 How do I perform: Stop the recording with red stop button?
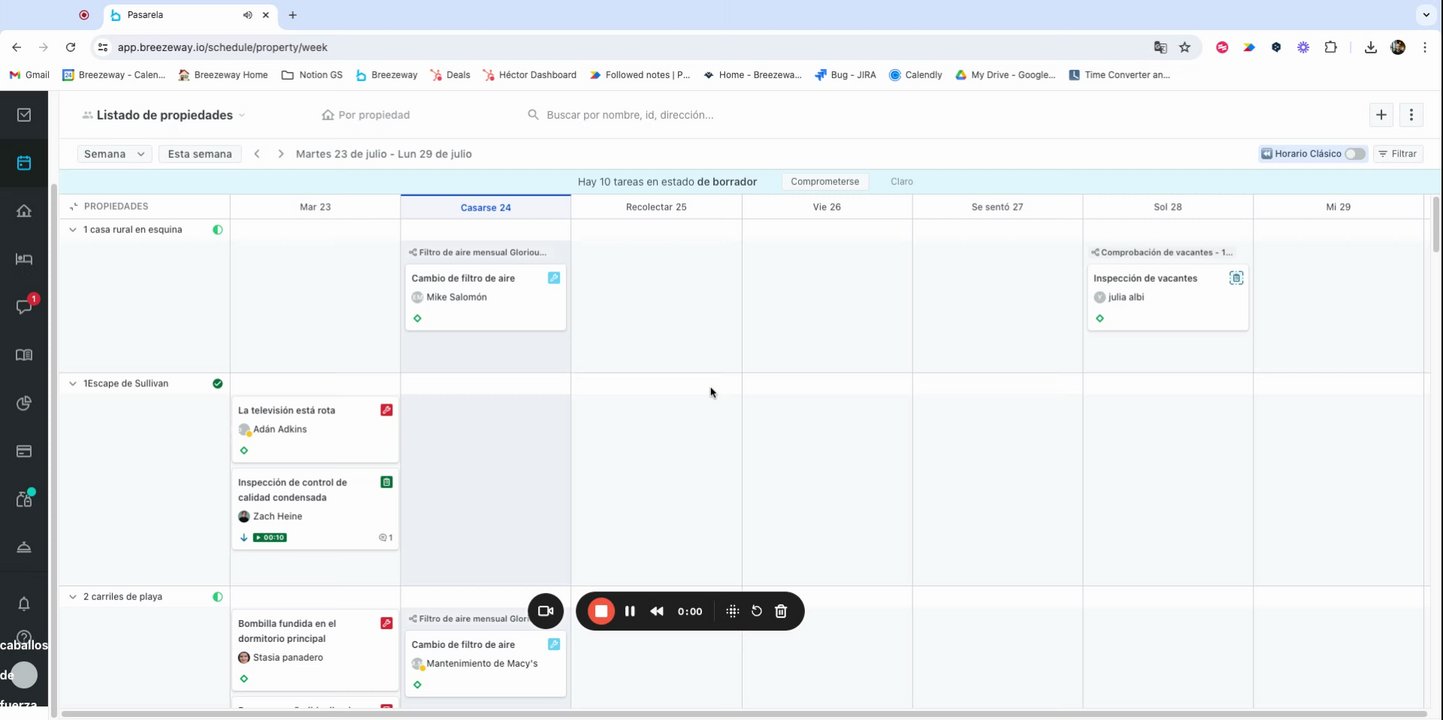click(601, 611)
